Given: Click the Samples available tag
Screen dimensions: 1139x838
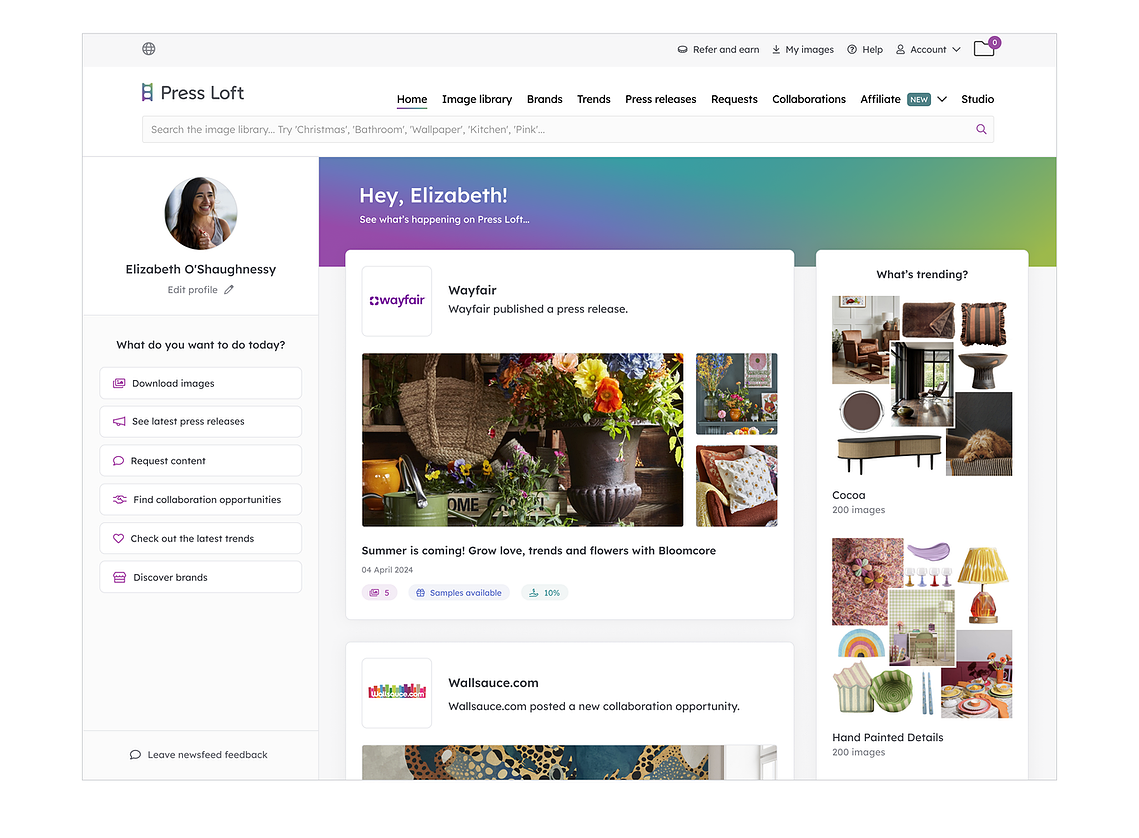Looking at the screenshot, I should point(459,593).
